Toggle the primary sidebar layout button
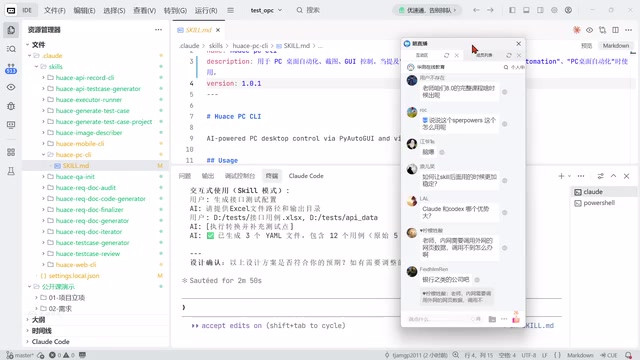640x360 pixels. 512,10
